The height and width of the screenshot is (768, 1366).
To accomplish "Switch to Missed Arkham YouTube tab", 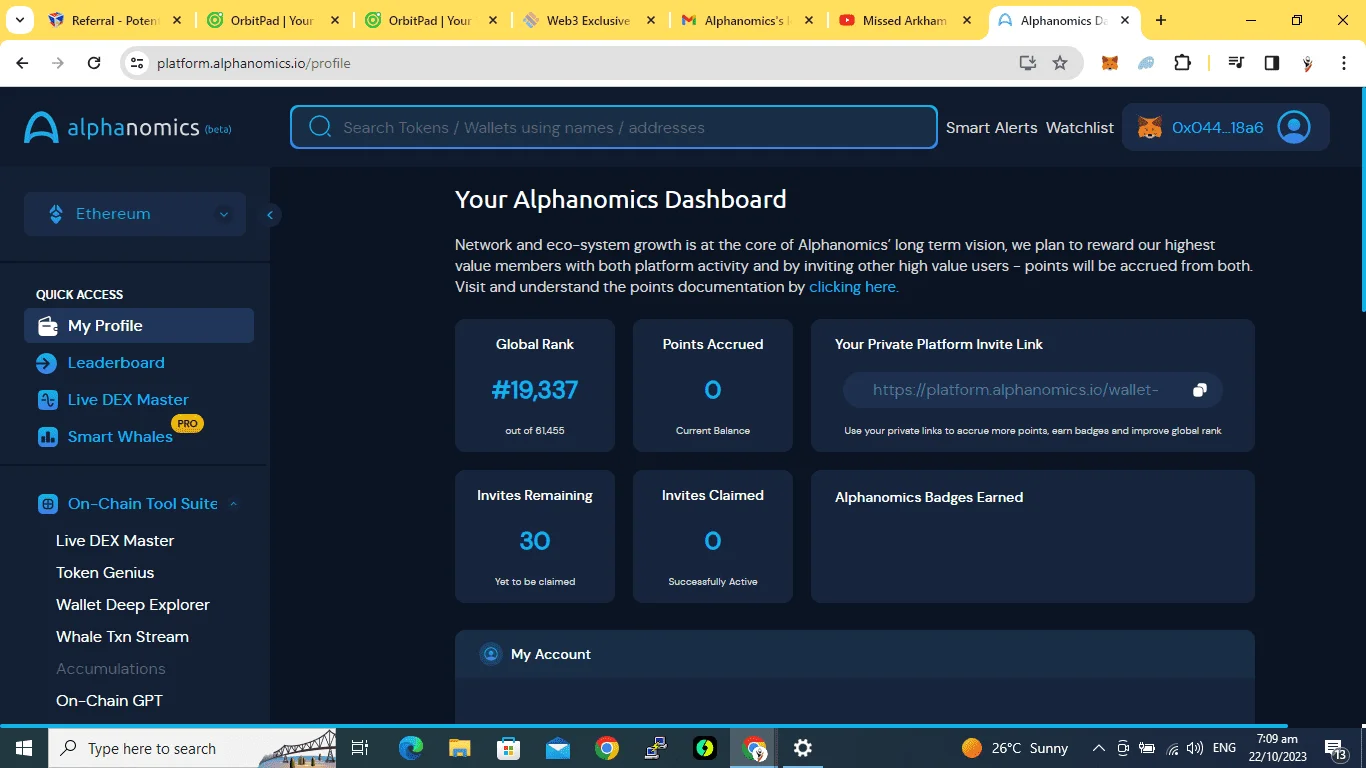I will [905, 20].
